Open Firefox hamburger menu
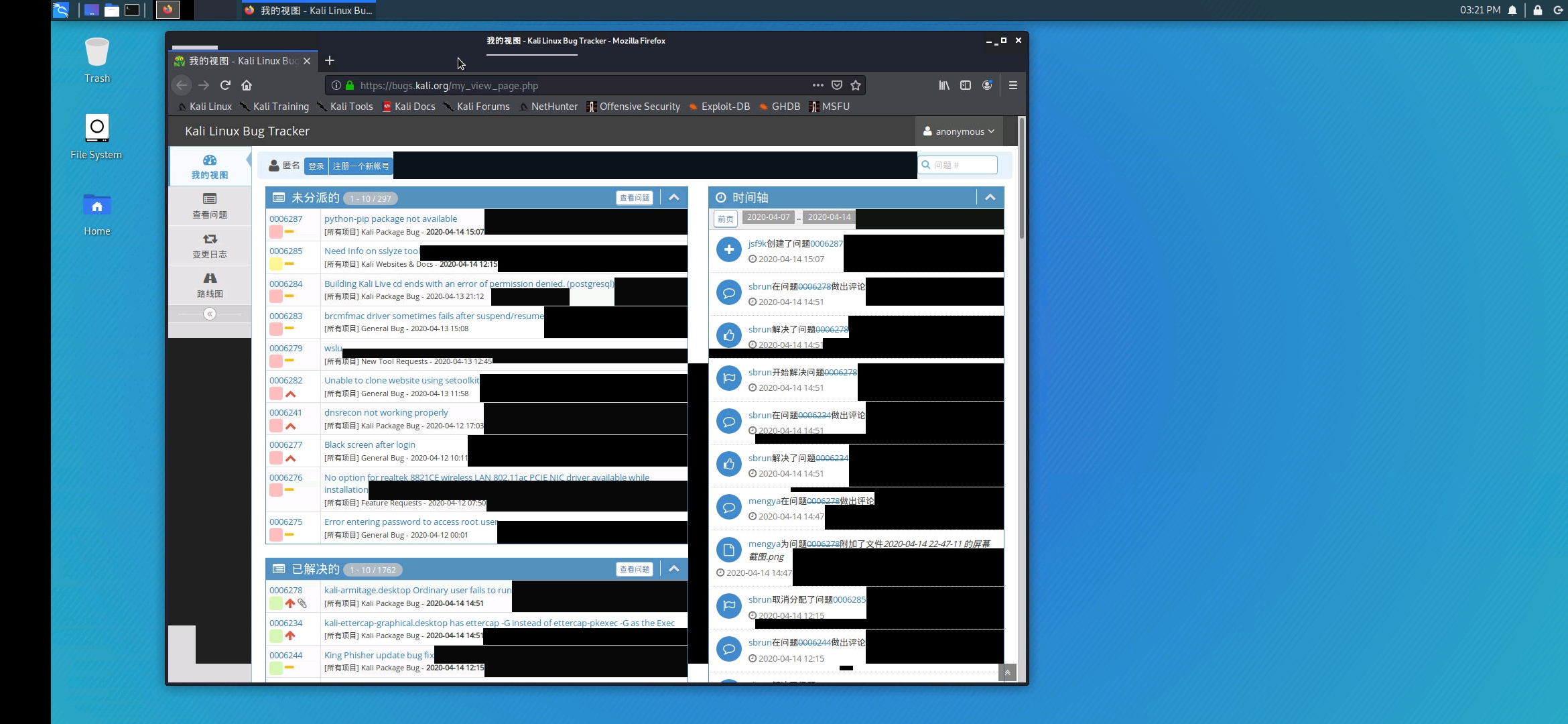This screenshot has width=1568, height=724. pos(1013,85)
